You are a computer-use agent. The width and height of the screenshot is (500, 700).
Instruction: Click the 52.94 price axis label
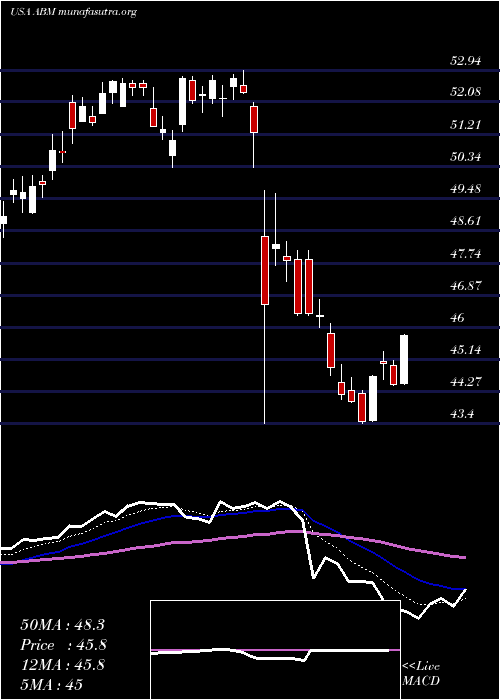(466, 60)
